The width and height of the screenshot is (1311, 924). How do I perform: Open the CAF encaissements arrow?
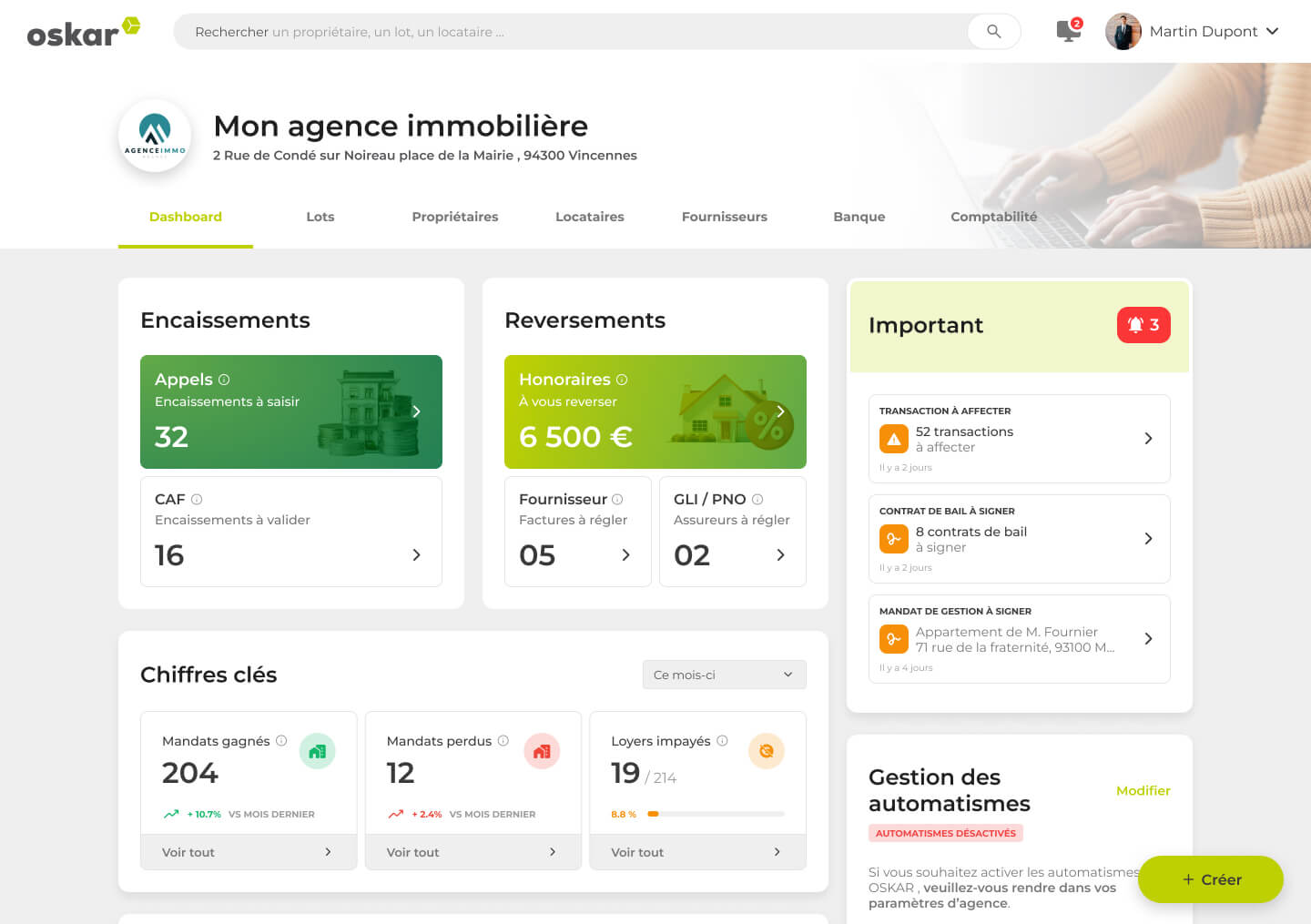[x=417, y=555]
